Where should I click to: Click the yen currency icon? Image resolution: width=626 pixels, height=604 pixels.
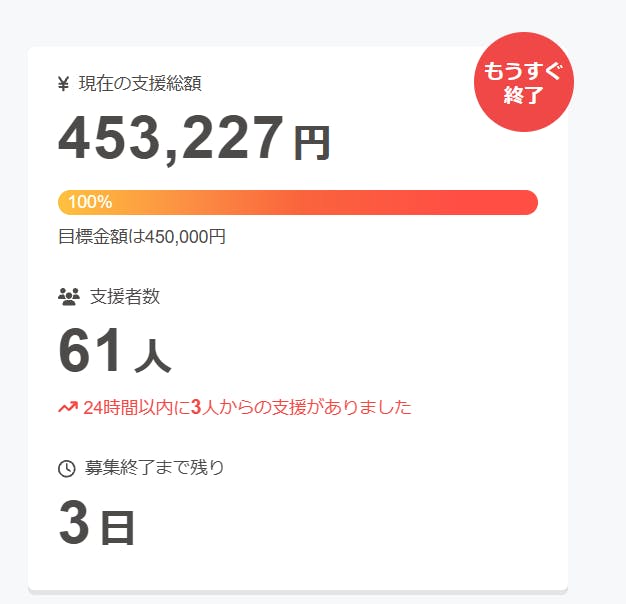pos(64,84)
